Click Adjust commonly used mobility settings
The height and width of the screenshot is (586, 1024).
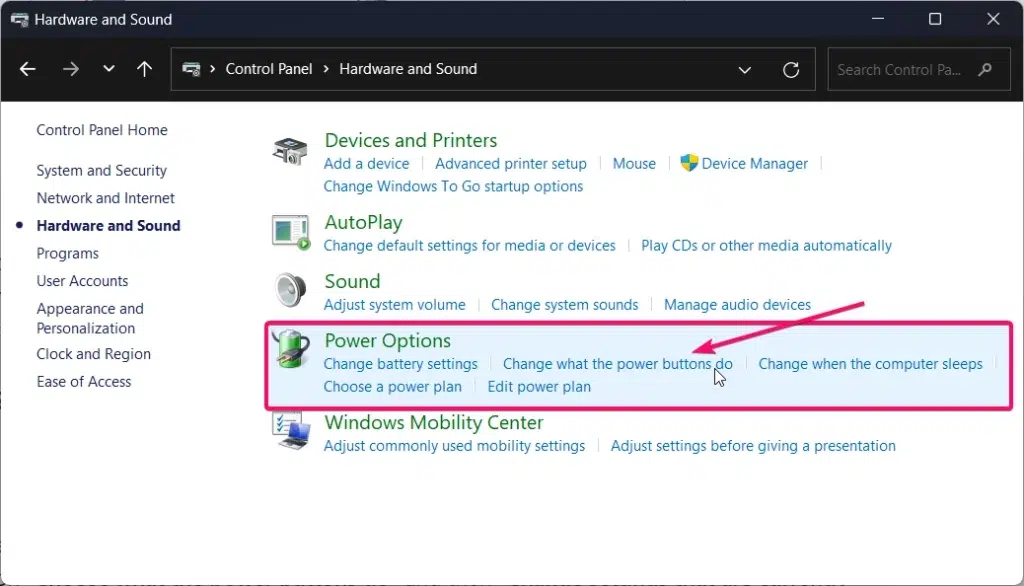[x=454, y=446]
